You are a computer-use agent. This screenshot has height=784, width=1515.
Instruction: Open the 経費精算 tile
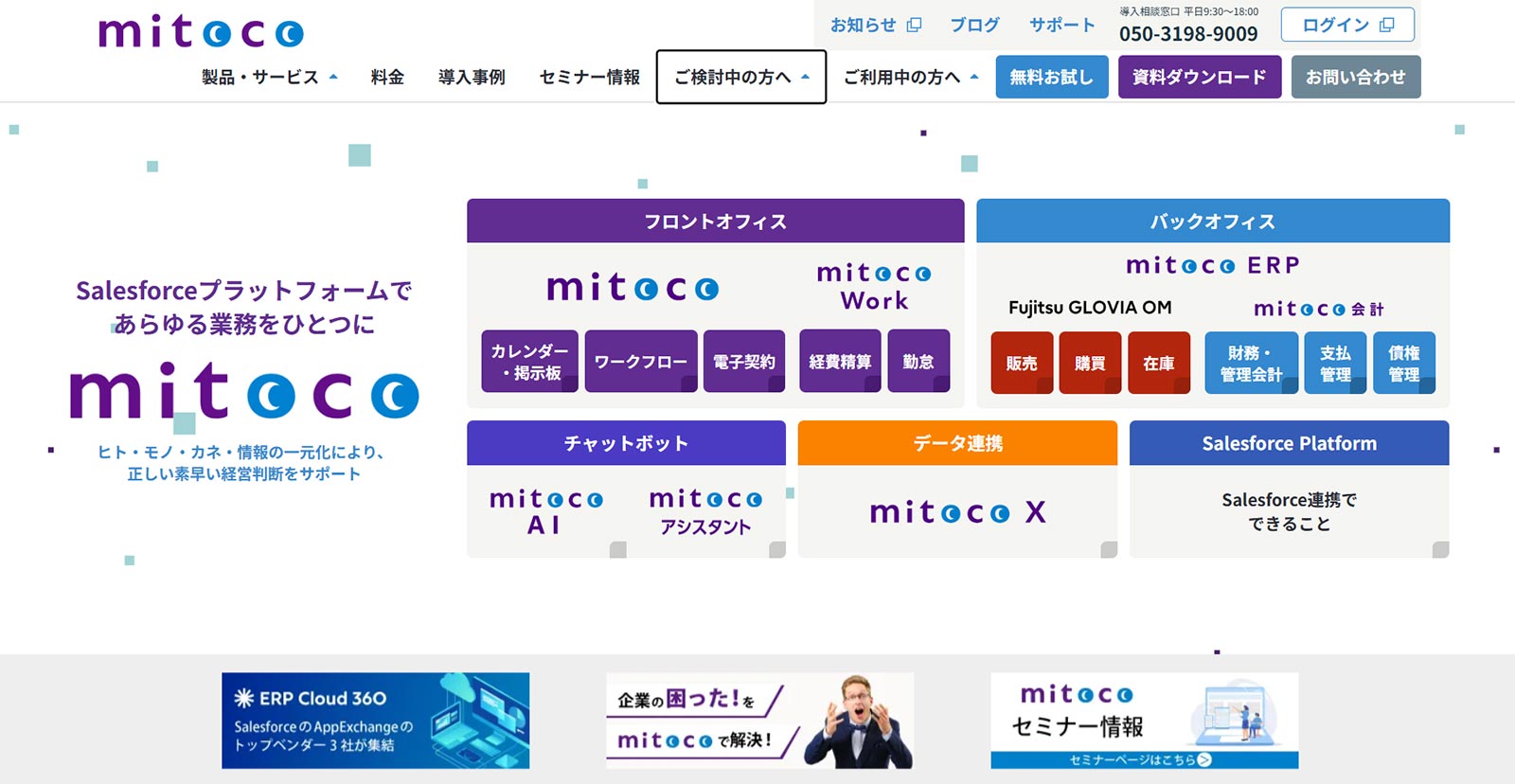[841, 361]
